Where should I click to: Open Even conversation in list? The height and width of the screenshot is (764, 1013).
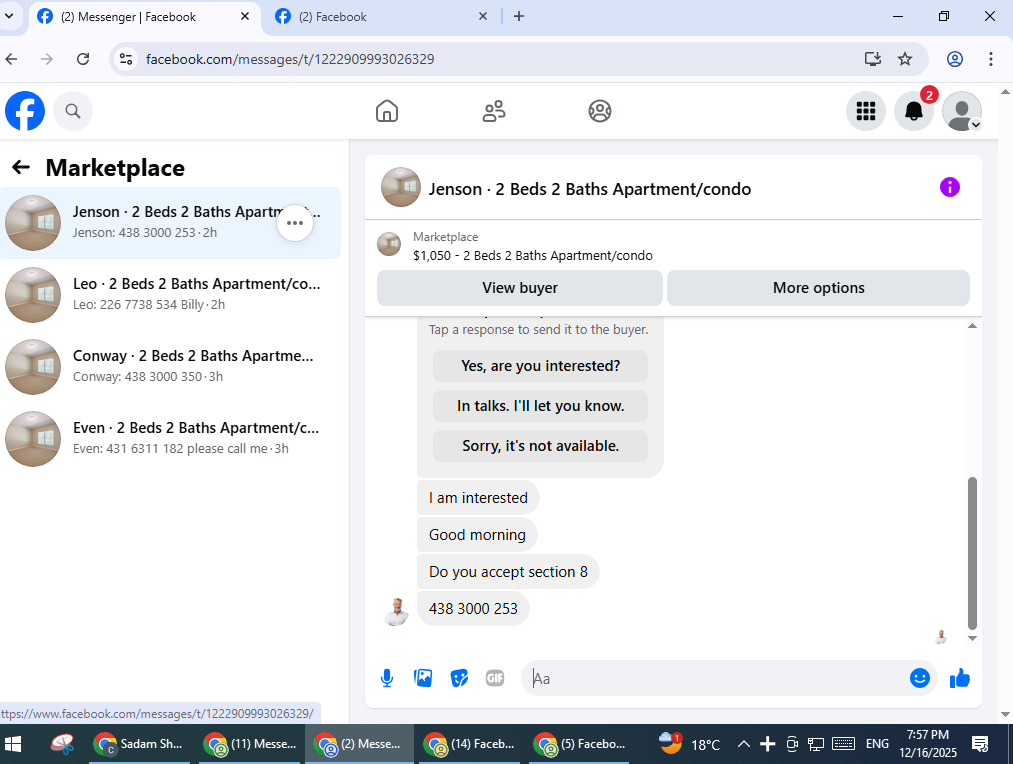[x=171, y=439]
